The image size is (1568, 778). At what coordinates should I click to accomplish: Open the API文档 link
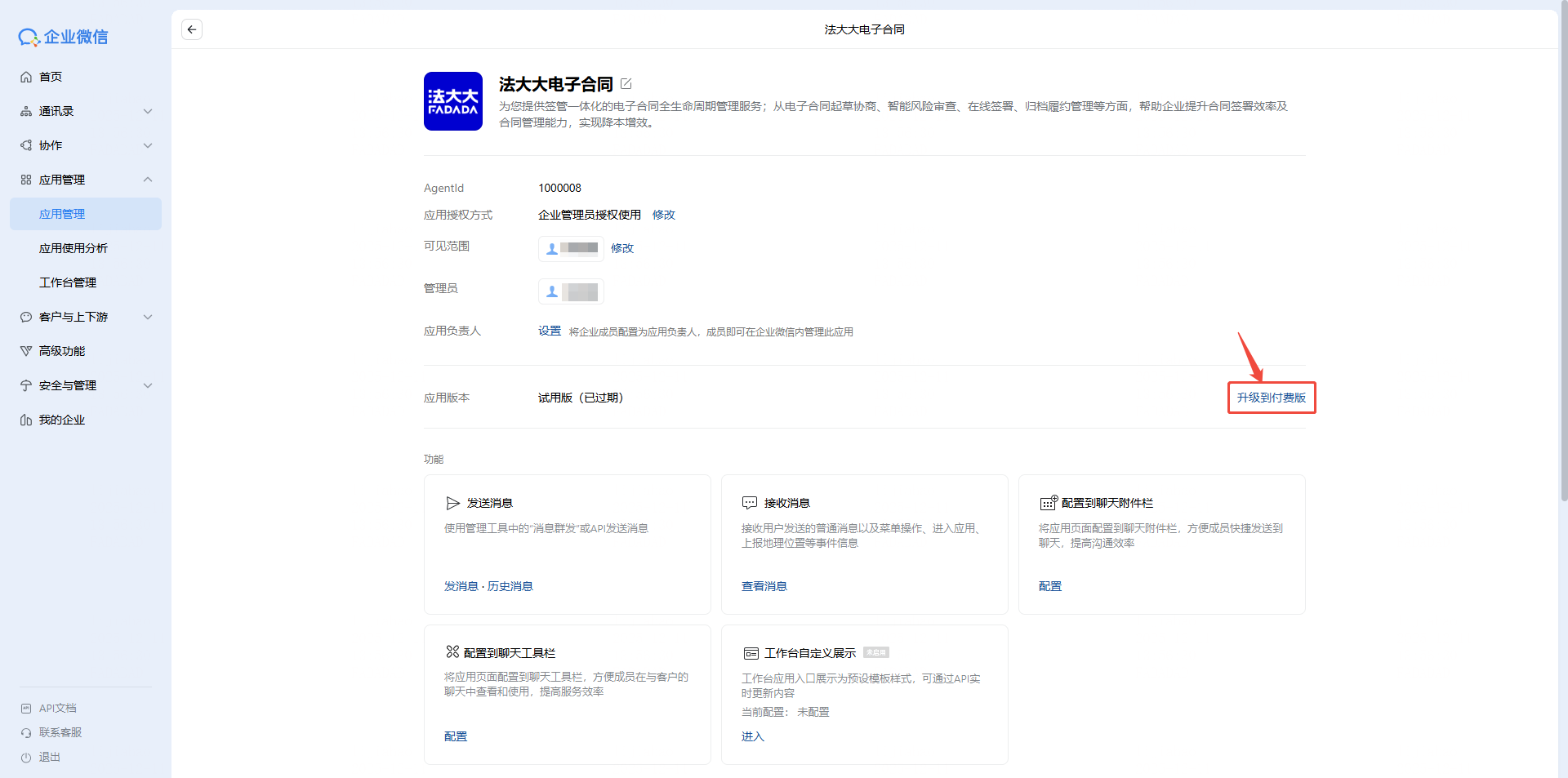[58, 709]
